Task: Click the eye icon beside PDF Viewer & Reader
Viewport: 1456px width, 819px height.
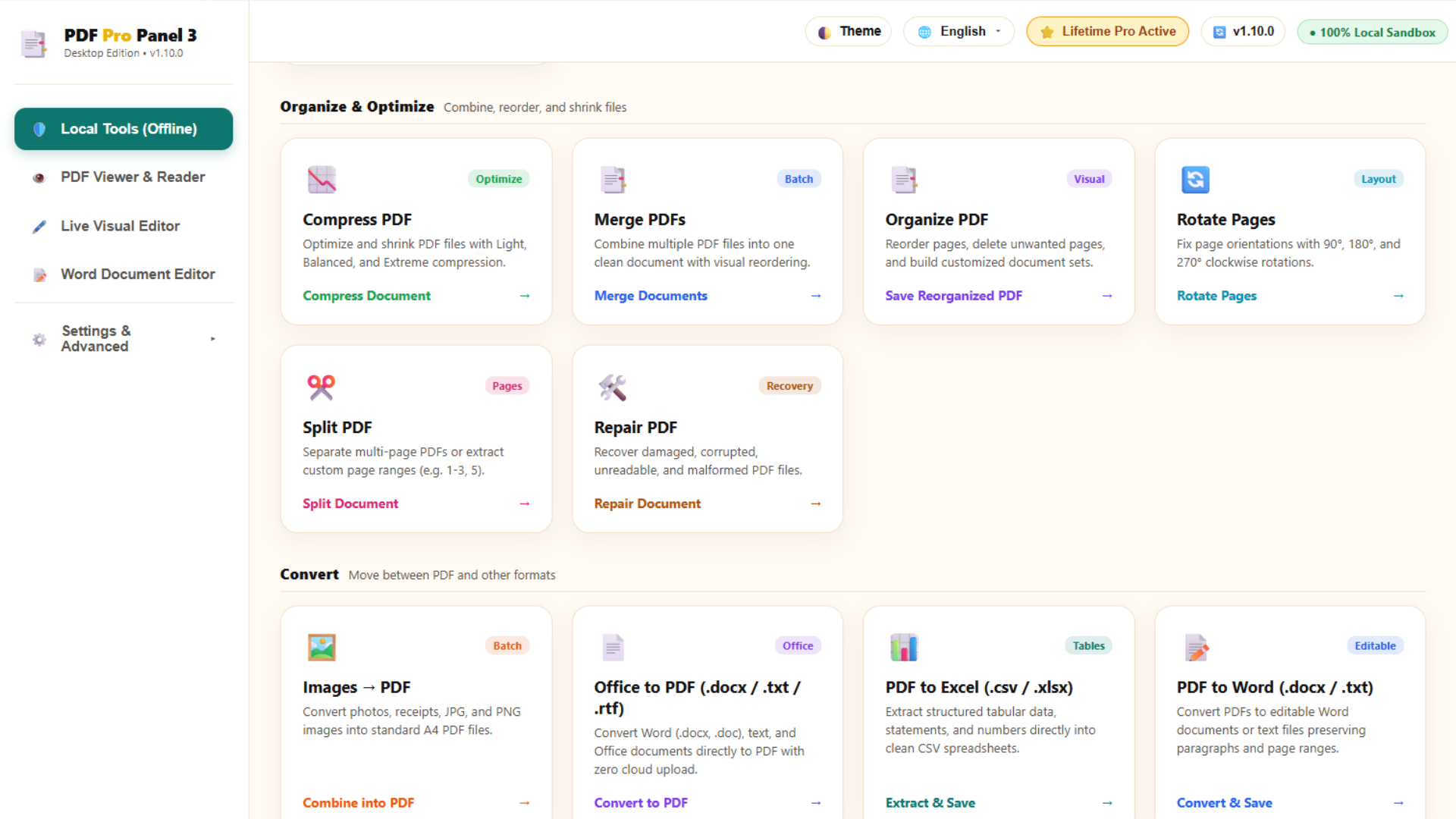Action: click(x=39, y=177)
